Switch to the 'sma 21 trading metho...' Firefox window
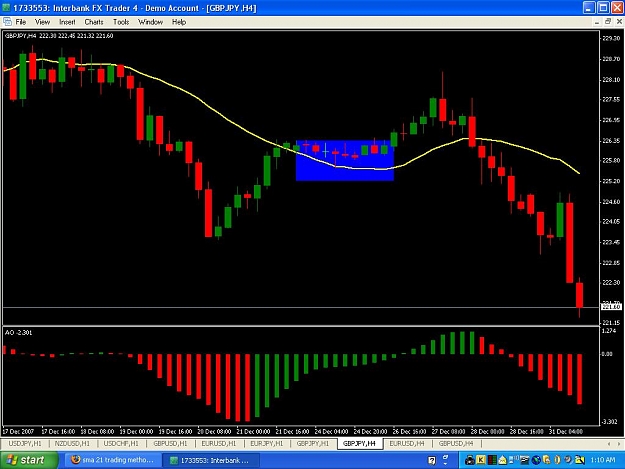The image size is (625, 469). (112, 460)
